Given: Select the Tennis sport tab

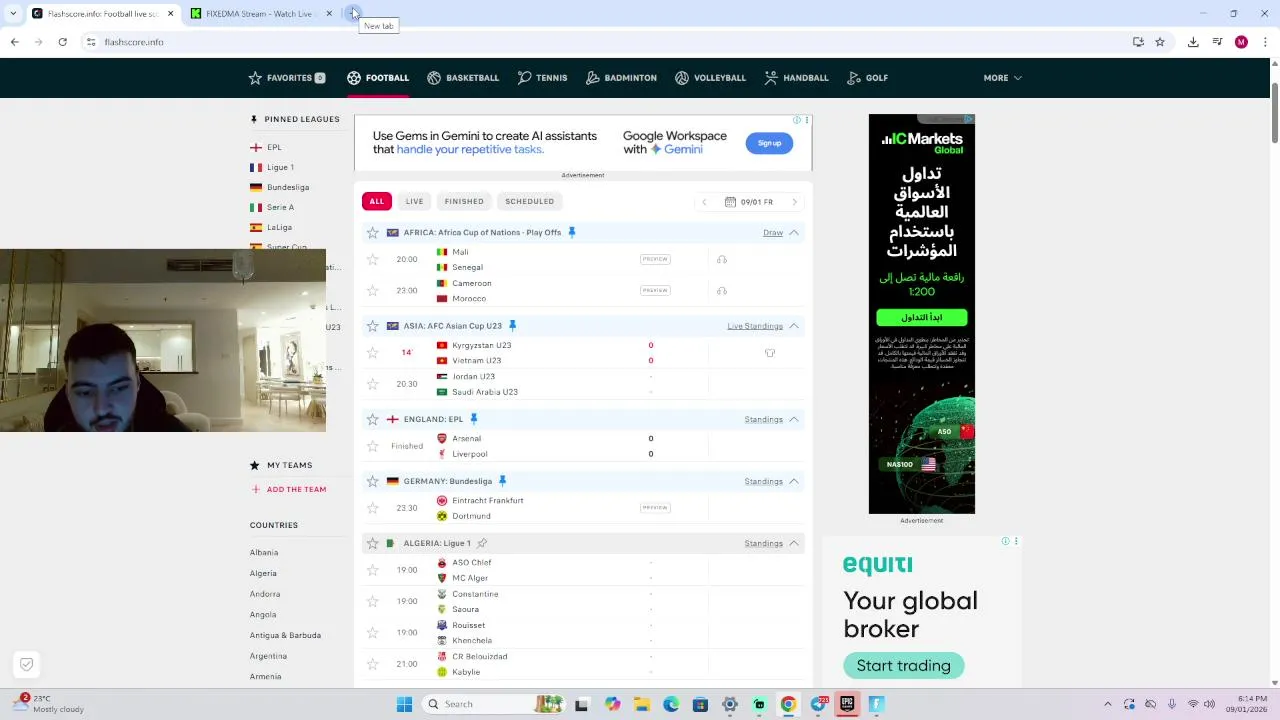Looking at the screenshot, I should [542, 78].
